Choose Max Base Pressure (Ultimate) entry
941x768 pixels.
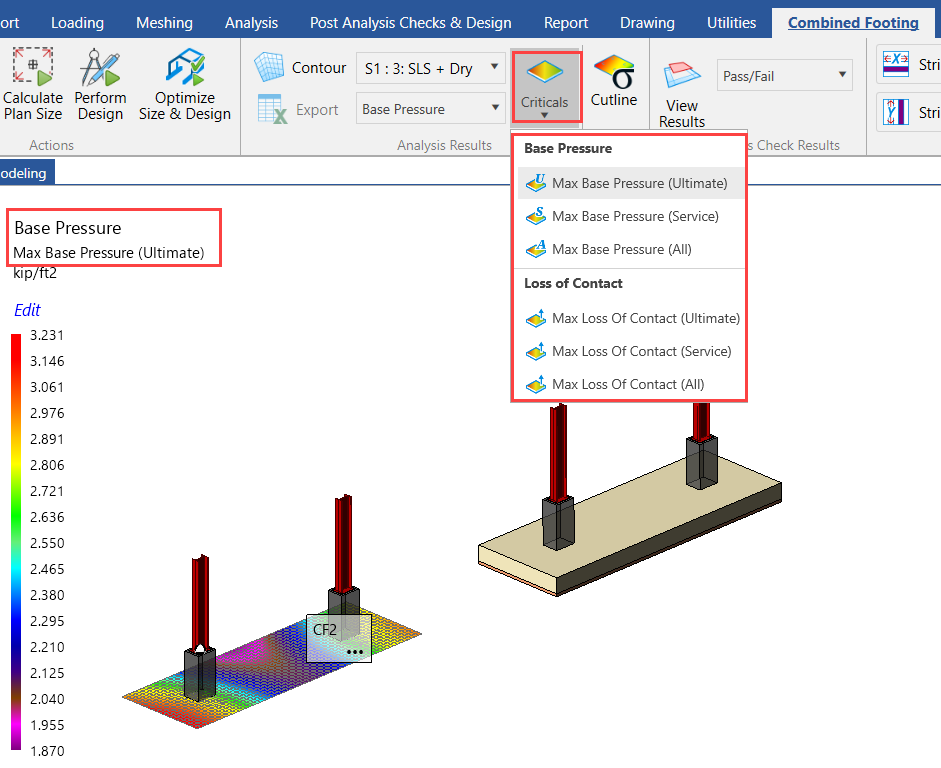(630, 183)
